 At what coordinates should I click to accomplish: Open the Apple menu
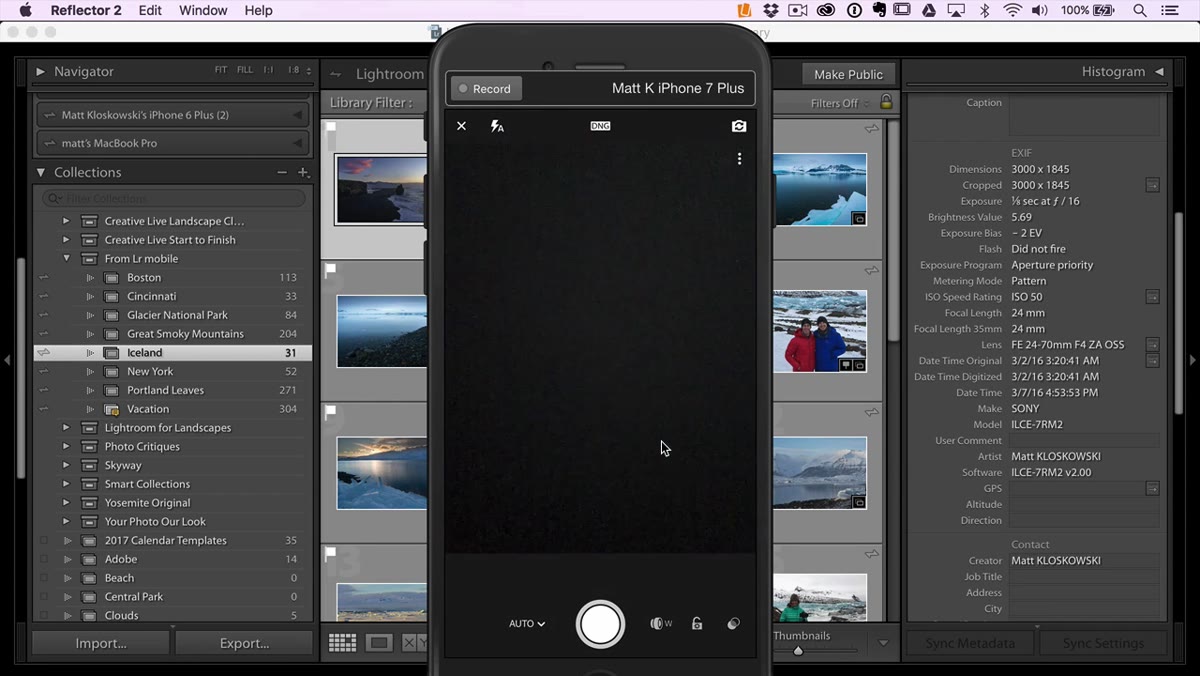coord(25,10)
